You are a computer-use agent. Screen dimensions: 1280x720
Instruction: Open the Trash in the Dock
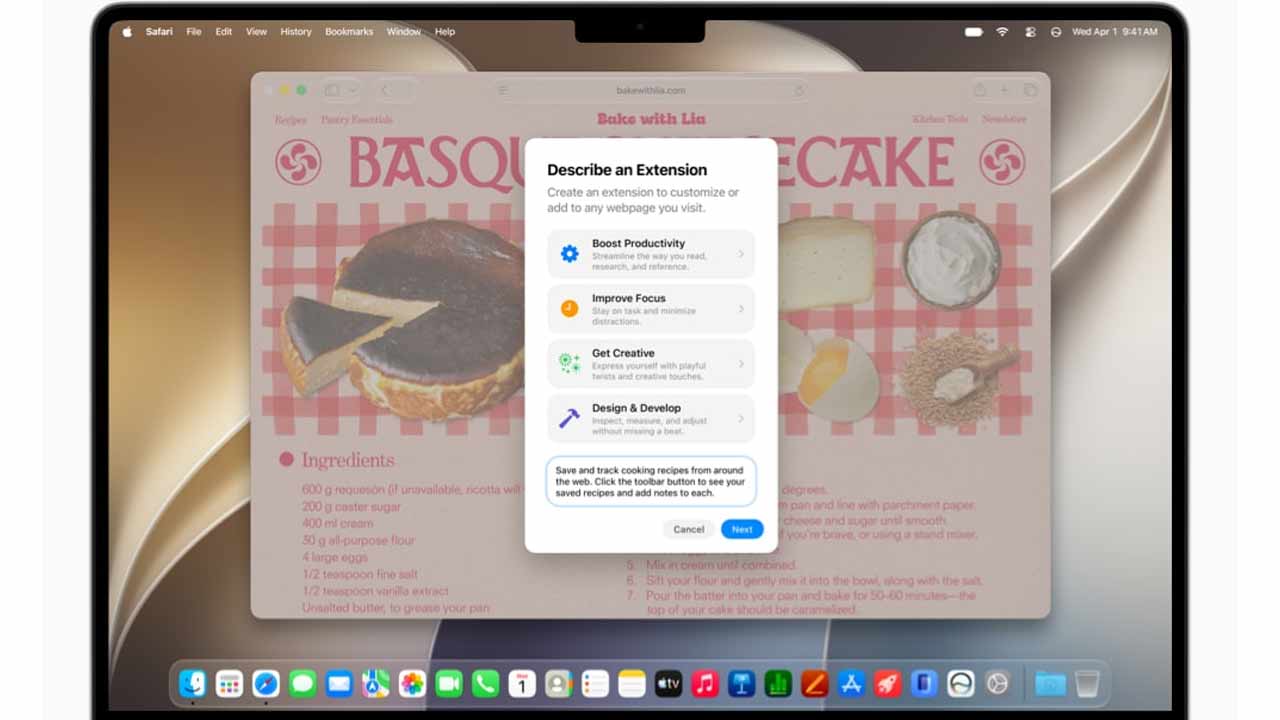tap(1087, 683)
